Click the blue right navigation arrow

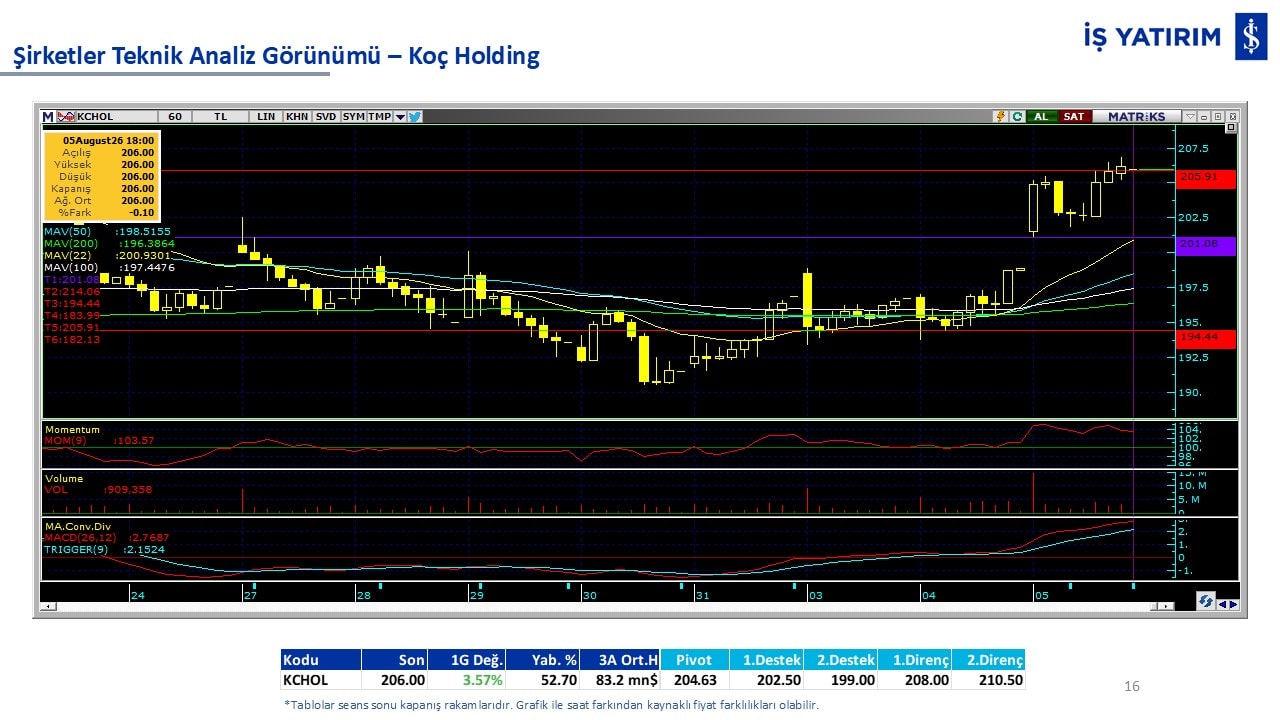1233,603
